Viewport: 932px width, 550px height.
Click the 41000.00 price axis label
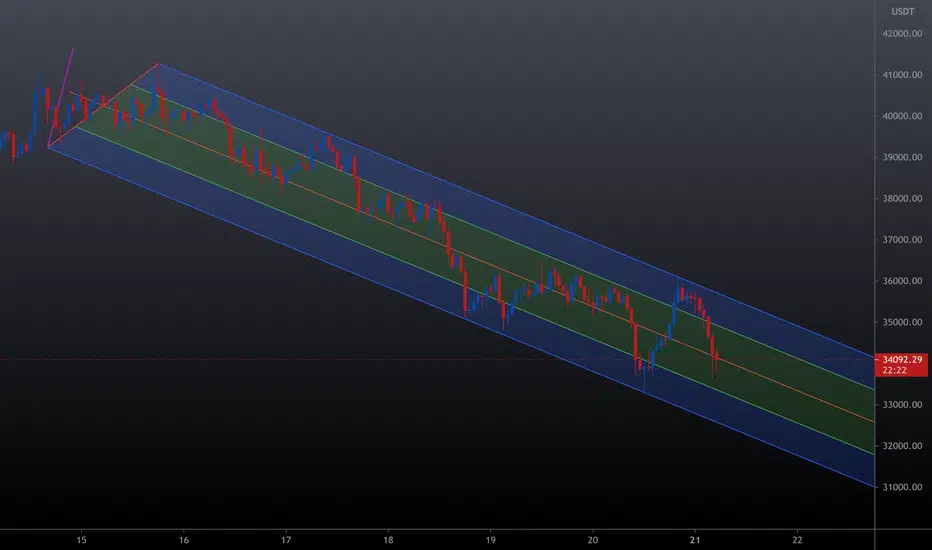click(x=902, y=75)
